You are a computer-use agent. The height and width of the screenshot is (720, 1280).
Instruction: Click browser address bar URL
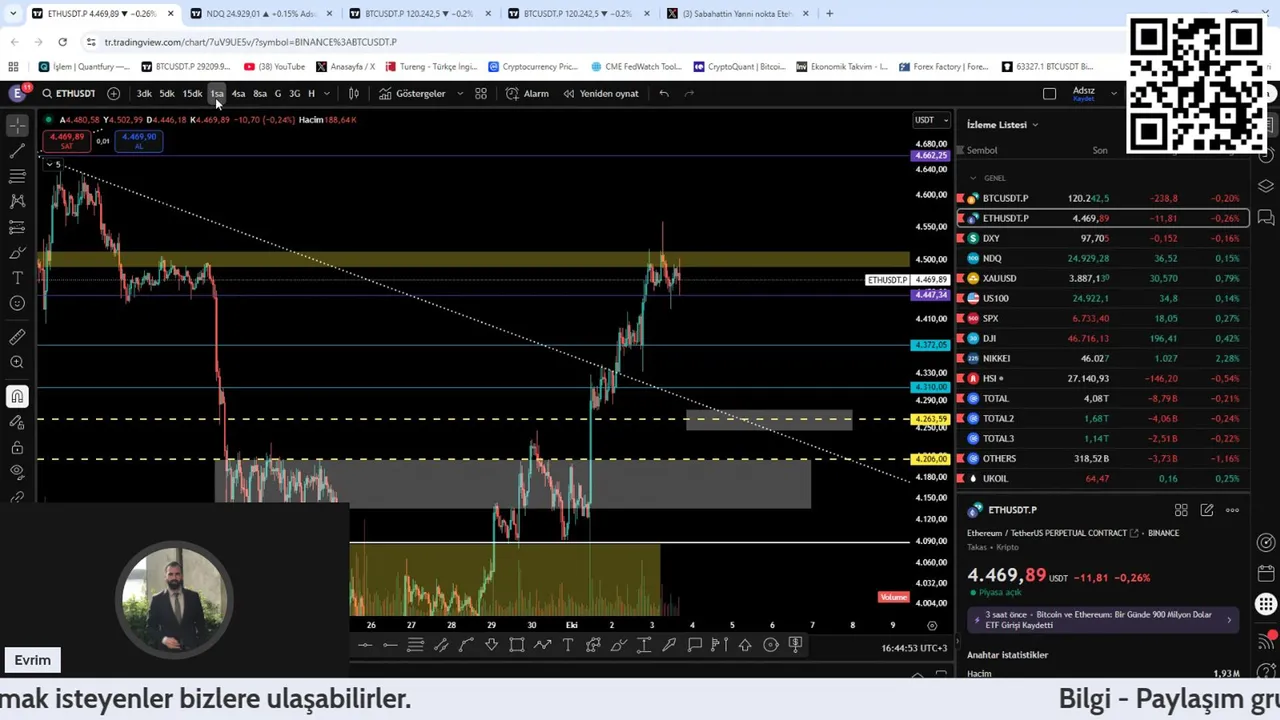[250, 42]
